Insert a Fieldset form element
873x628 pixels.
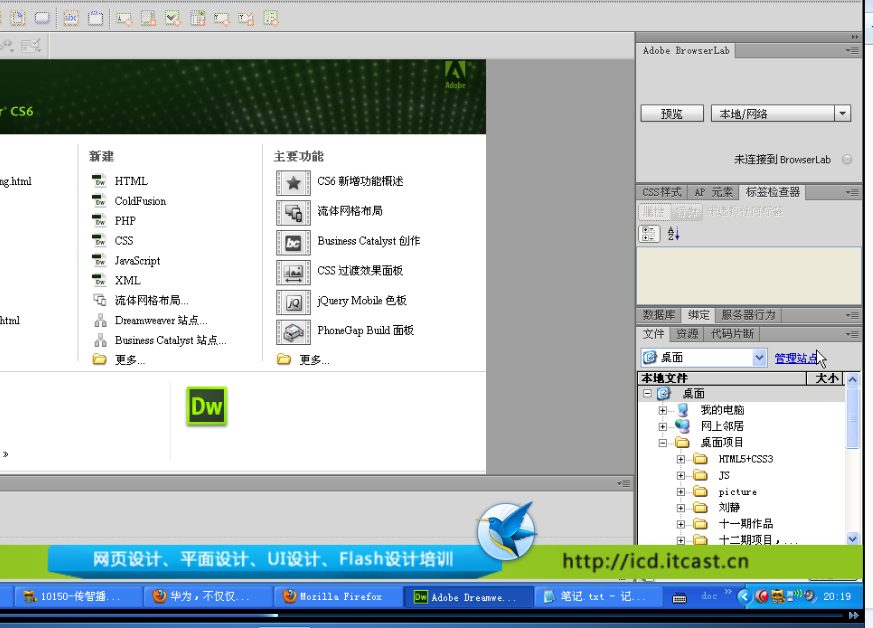coord(96,18)
